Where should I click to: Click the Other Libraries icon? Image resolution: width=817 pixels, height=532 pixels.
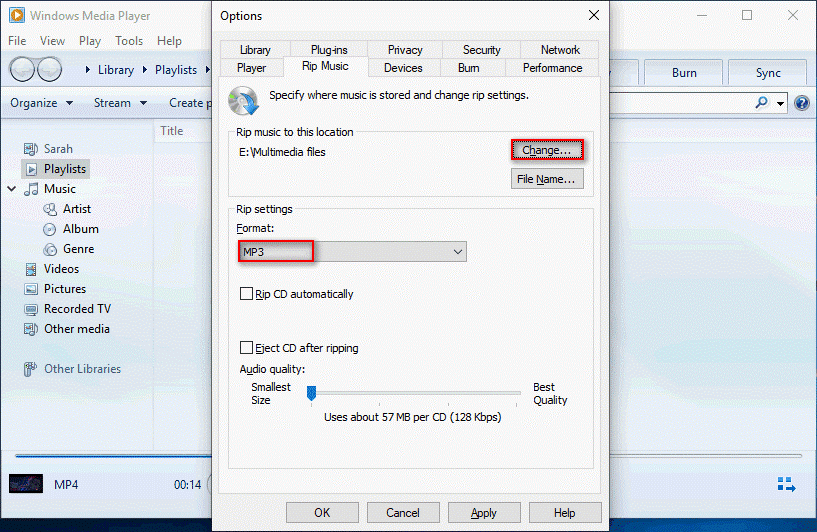pyautogui.click(x=30, y=369)
